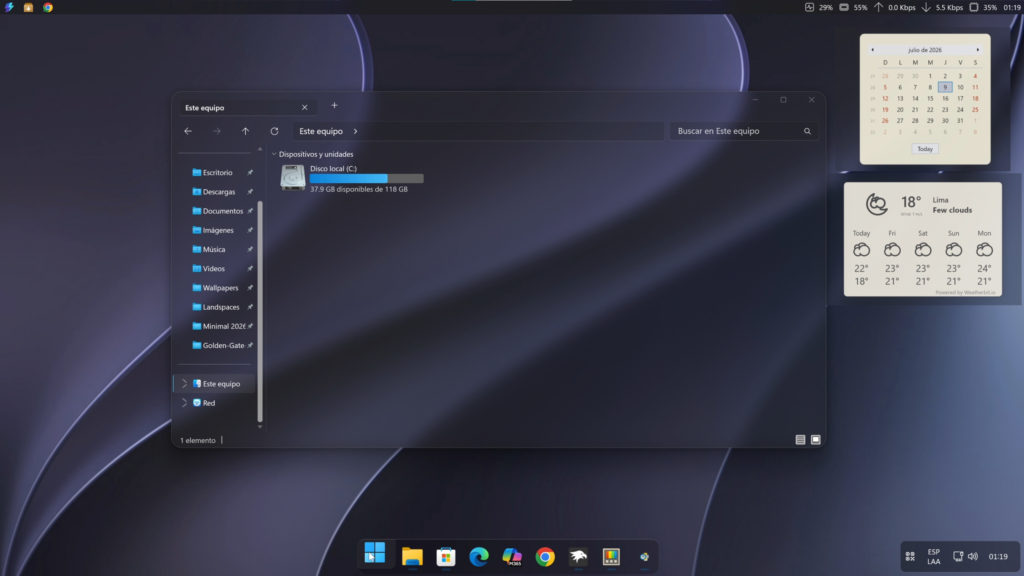Open Microsoft Edge from the taskbar
The width and height of the screenshot is (1024, 576).
pos(479,556)
